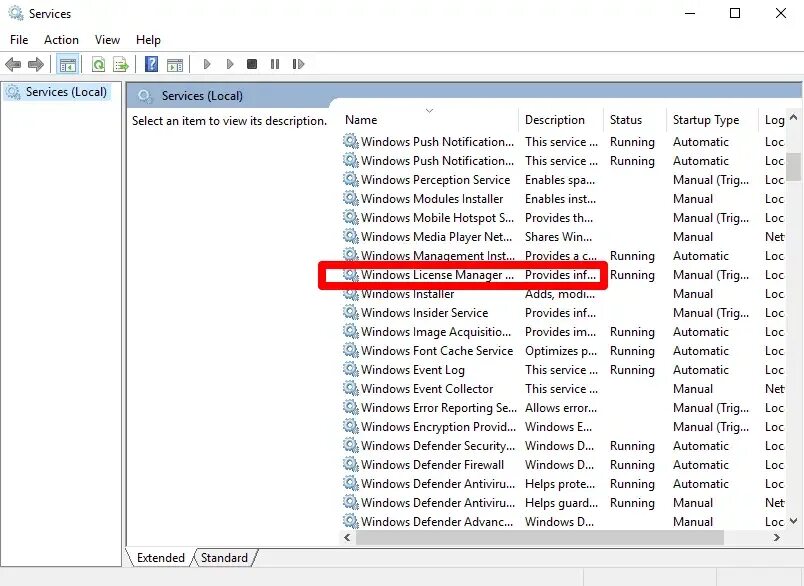Click gear icon beside Windows Modules Installer
The width and height of the screenshot is (804, 586).
click(x=351, y=198)
